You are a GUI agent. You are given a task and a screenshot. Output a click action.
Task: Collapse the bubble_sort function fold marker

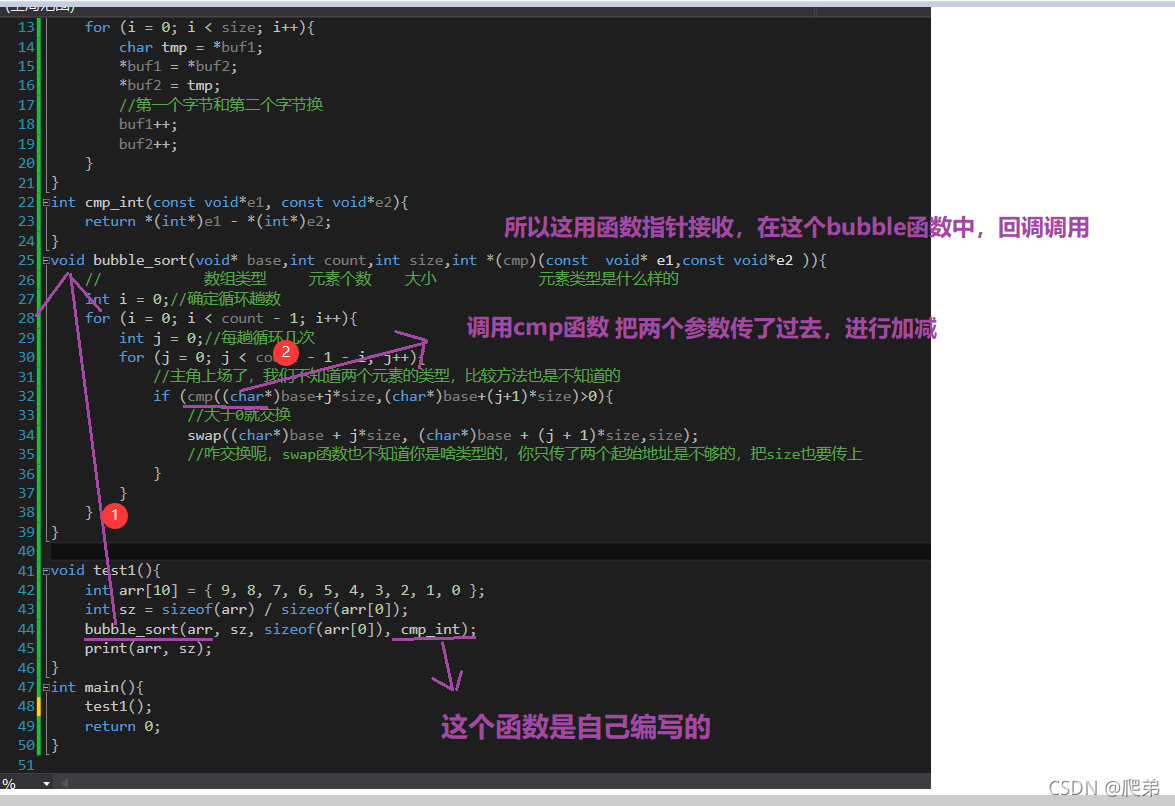(46, 260)
